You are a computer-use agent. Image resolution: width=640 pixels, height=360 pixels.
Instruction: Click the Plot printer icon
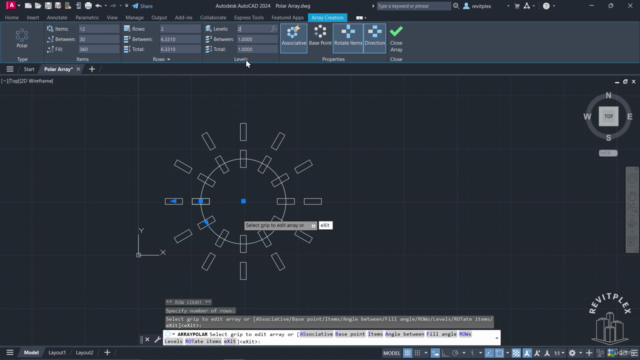pos(88,6)
